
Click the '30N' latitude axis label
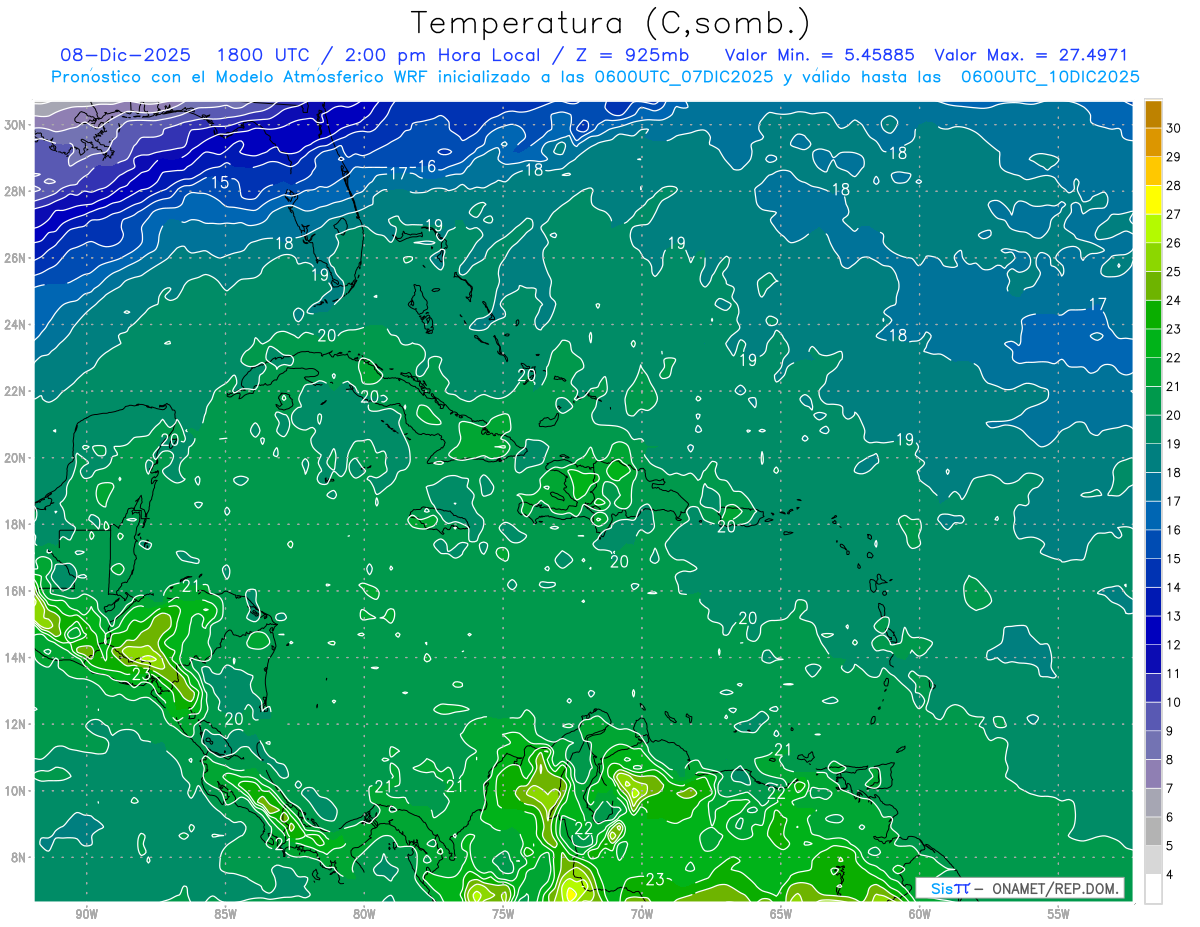click(x=15, y=124)
